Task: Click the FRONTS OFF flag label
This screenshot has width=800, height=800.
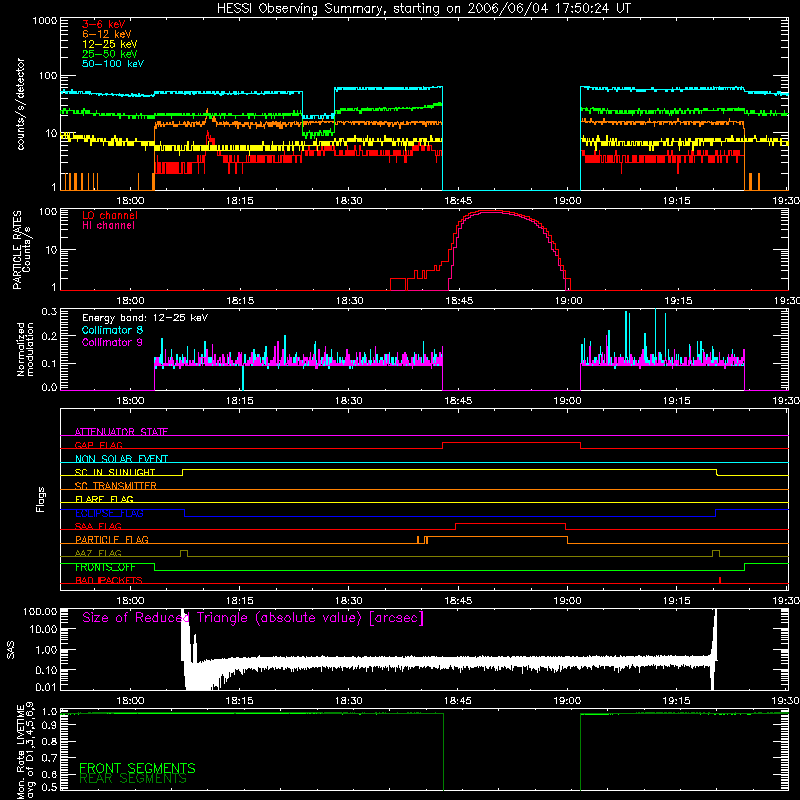Action: click(105, 567)
